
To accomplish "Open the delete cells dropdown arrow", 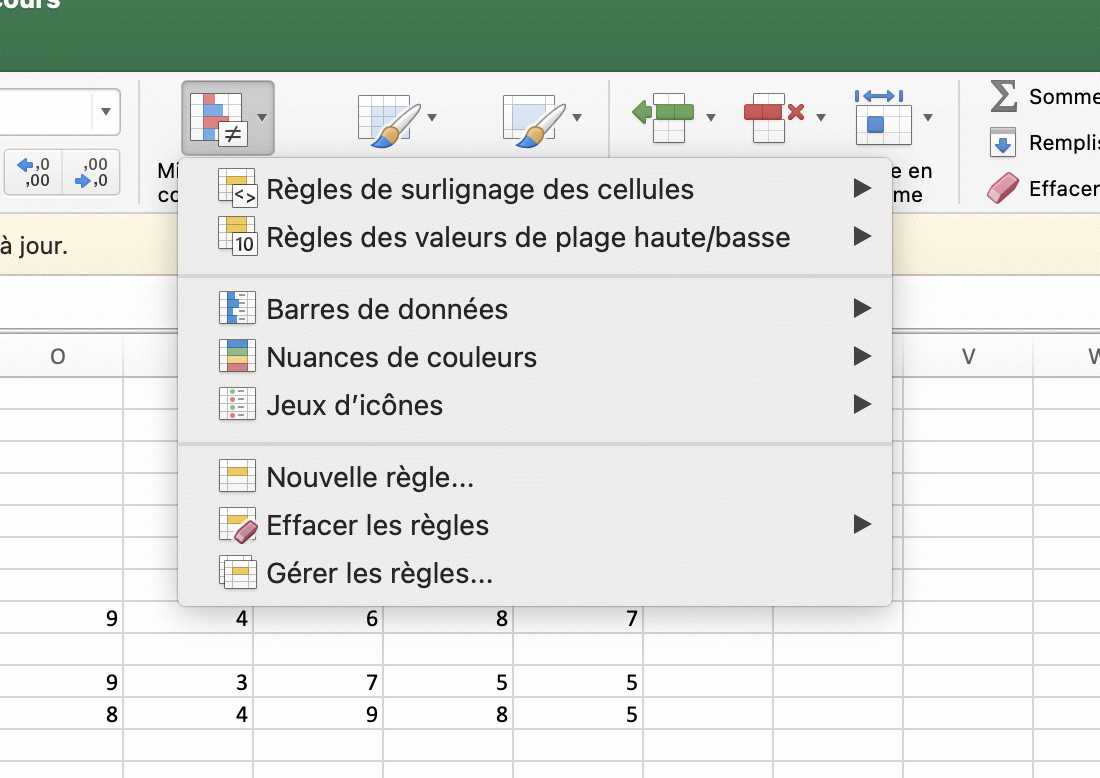I will [x=821, y=117].
